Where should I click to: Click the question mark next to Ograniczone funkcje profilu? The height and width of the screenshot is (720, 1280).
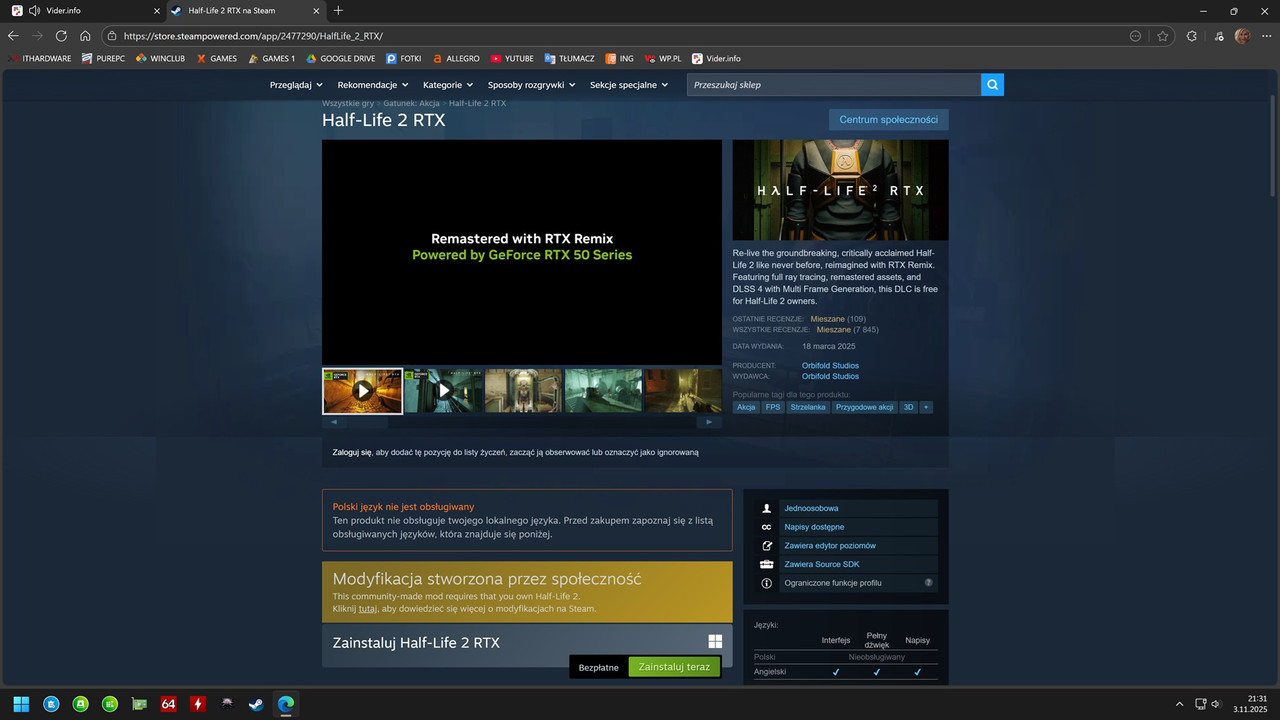tap(929, 583)
